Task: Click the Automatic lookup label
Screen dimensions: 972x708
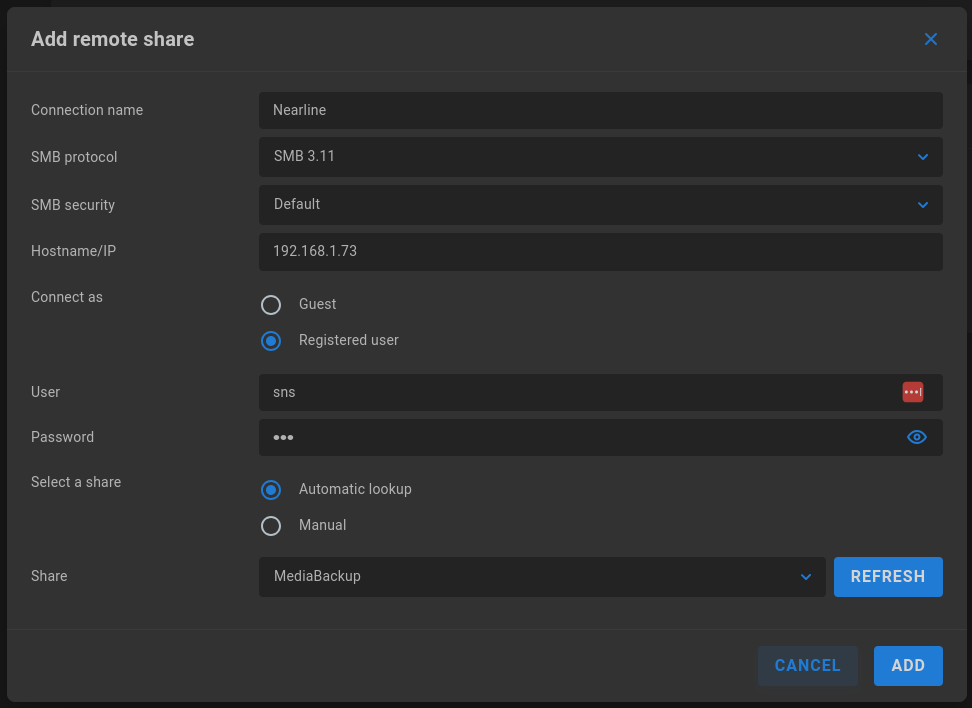Action: (355, 489)
